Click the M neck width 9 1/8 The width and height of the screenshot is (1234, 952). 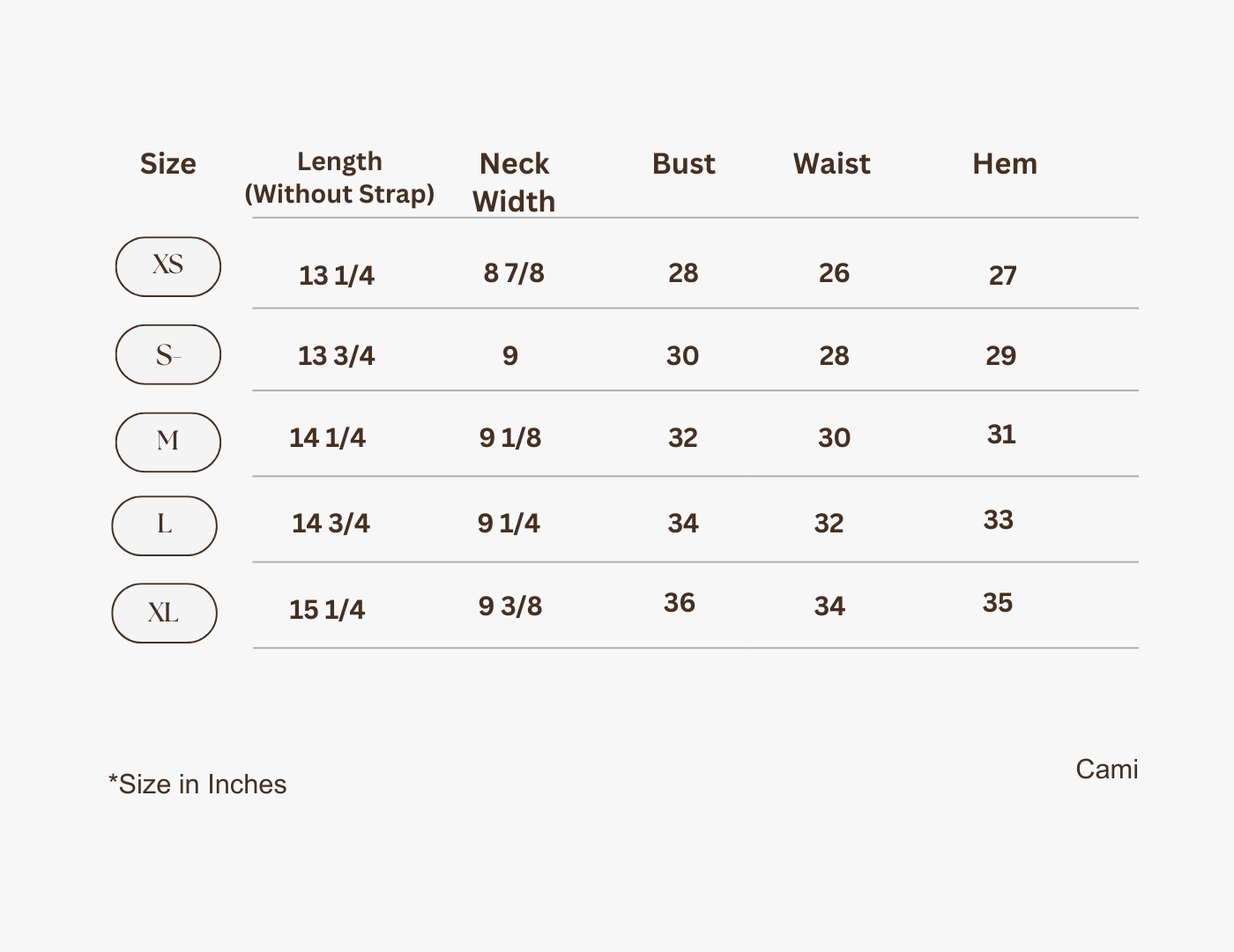(x=510, y=438)
